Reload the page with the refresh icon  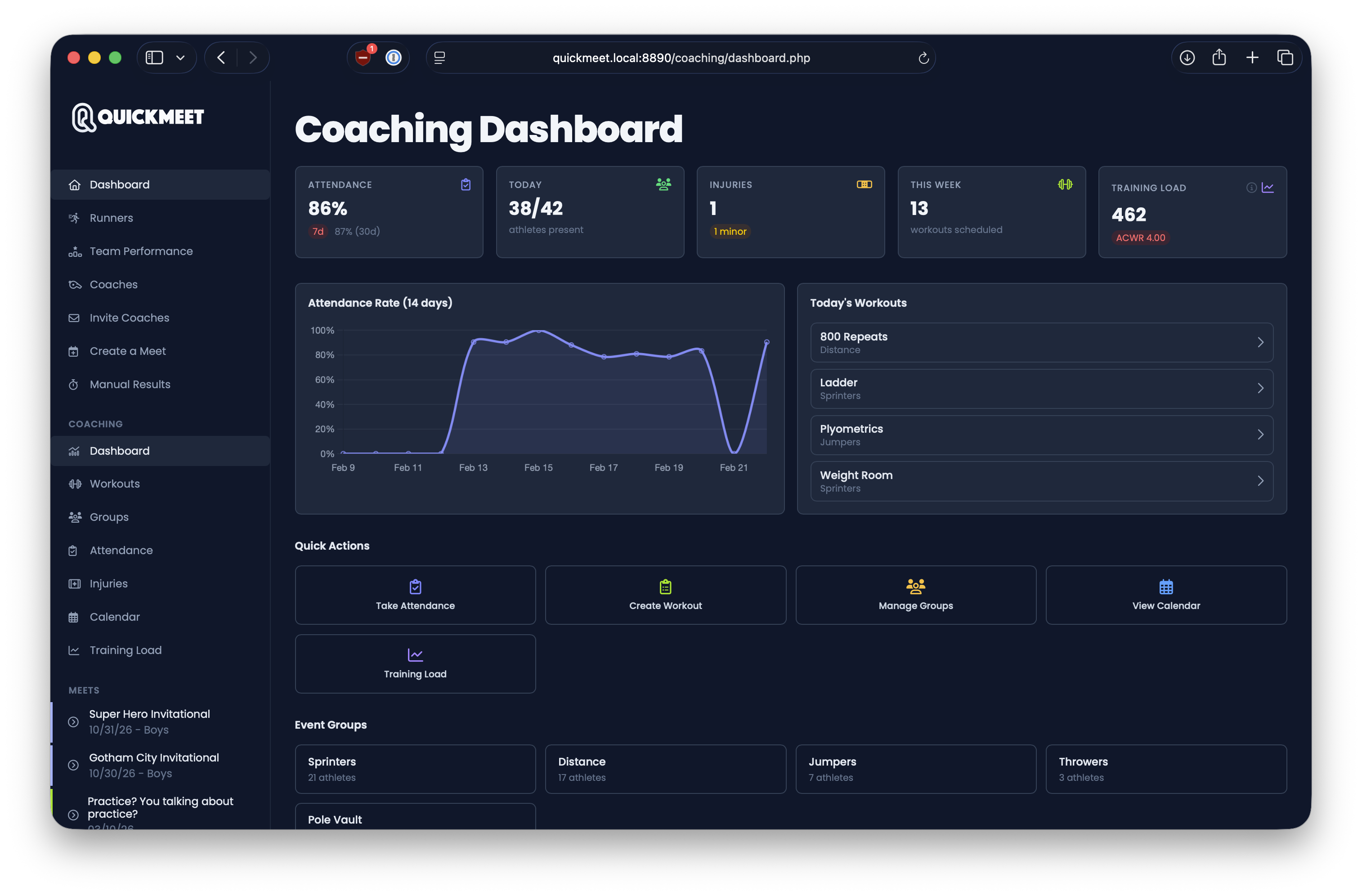pos(923,58)
